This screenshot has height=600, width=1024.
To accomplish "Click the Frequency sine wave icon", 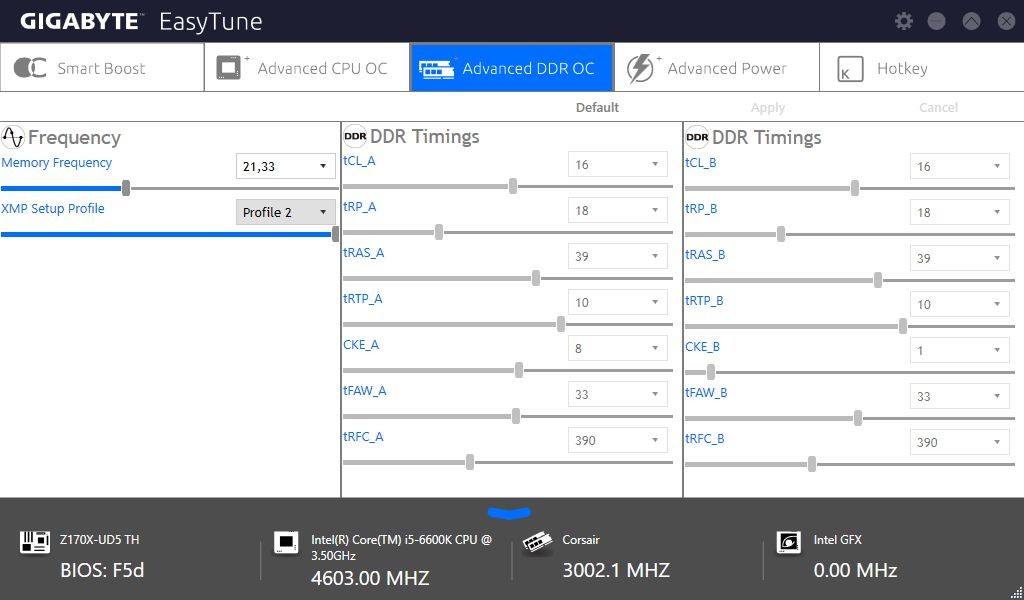I will pos(13,137).
